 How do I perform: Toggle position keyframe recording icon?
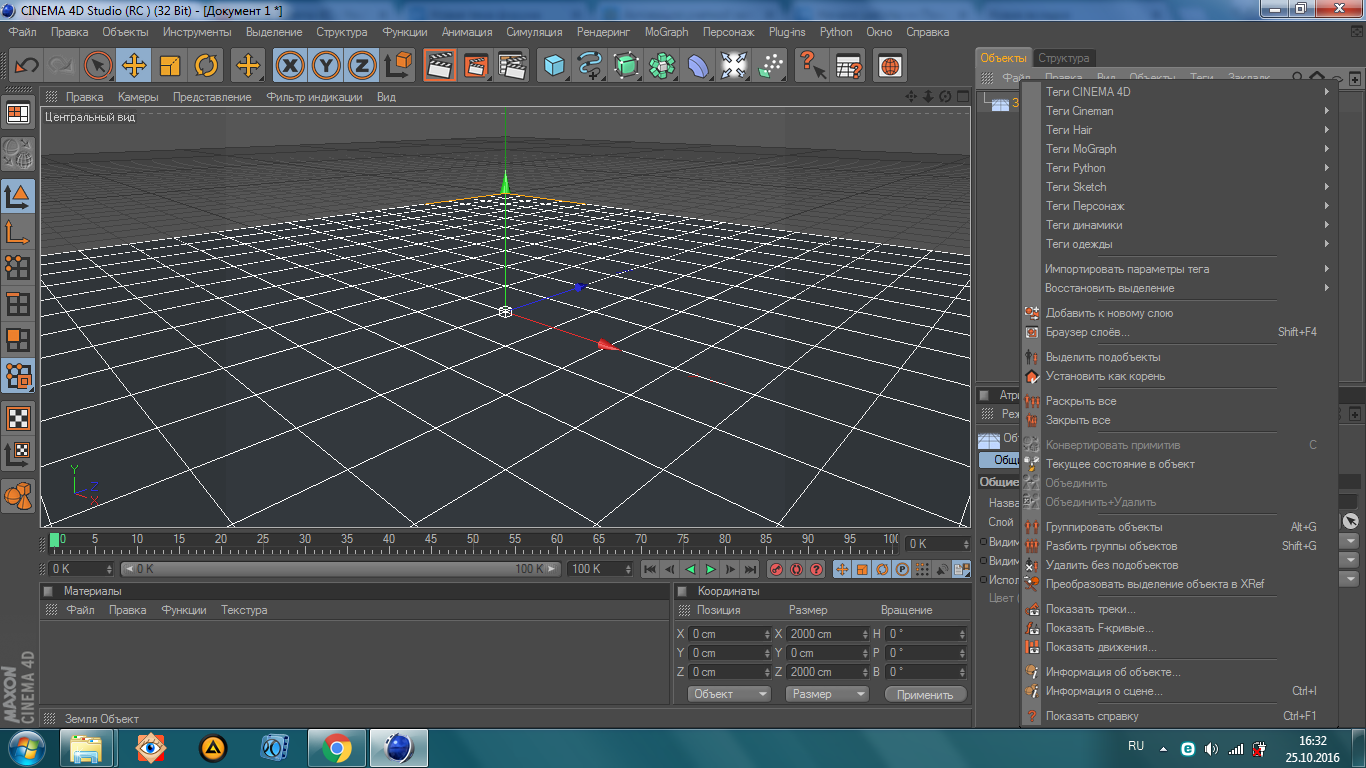coord(842,569)
